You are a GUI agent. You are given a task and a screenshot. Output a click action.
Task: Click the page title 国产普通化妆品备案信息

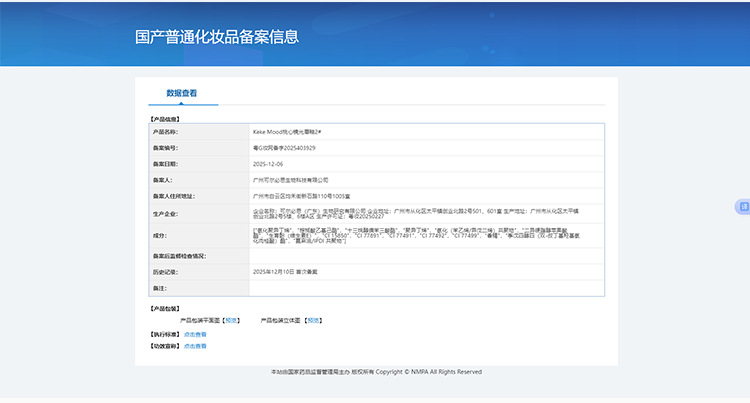(x=217, y=37)
